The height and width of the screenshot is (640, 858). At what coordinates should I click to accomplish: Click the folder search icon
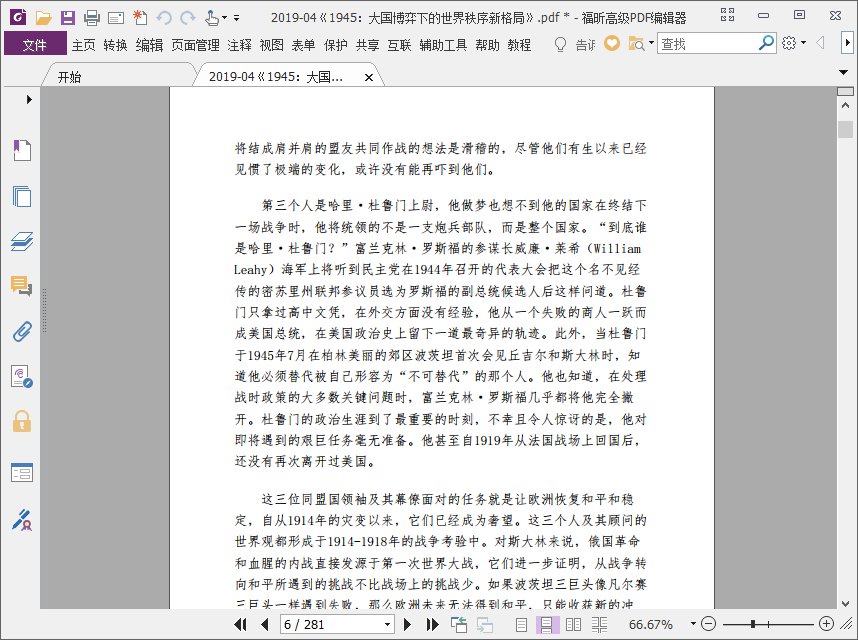coord(636,44)
